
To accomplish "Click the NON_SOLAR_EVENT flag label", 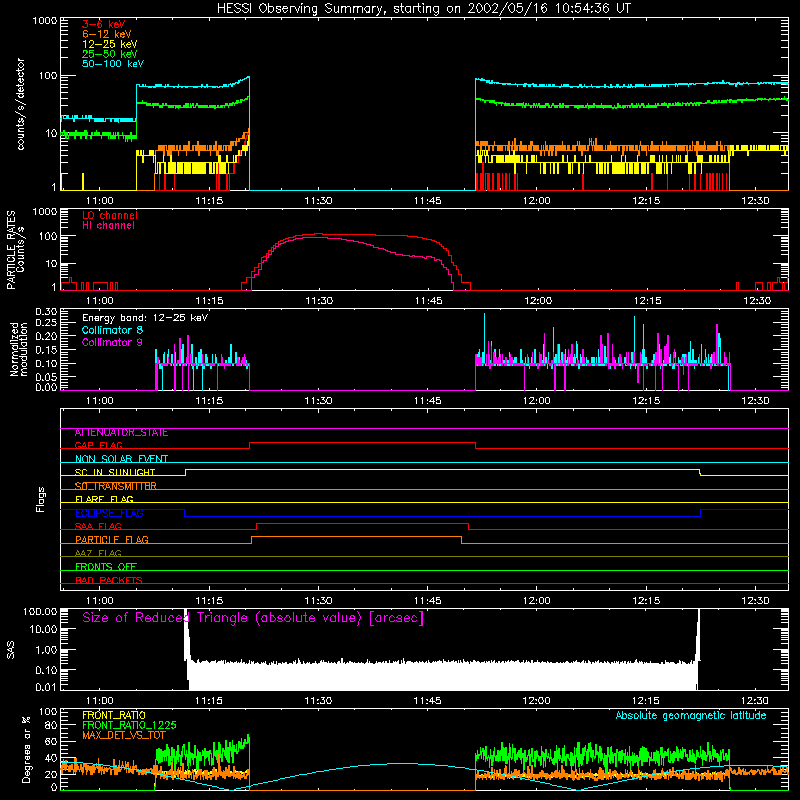I will tap(121, 459).
